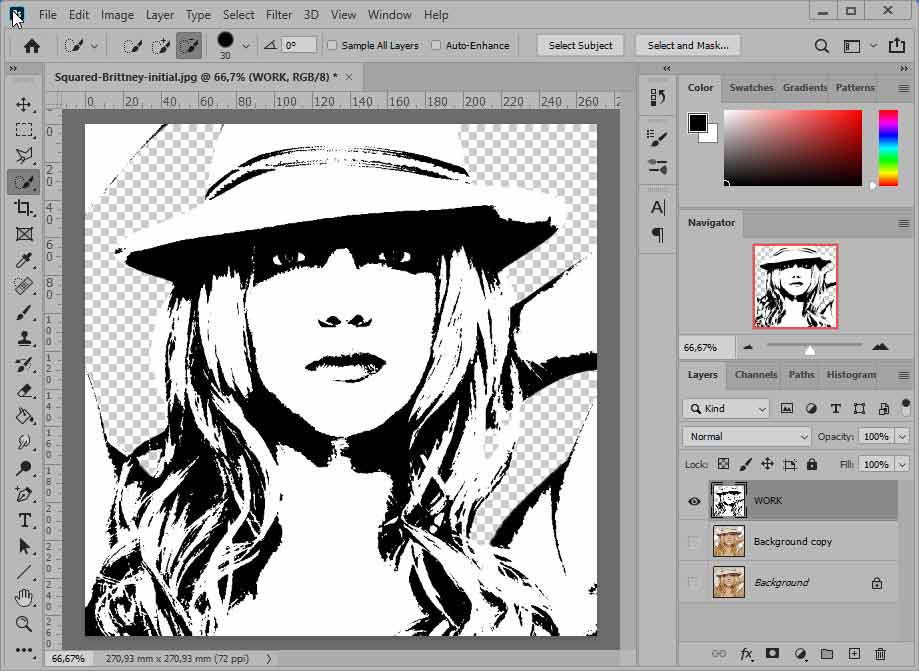This screenshot has width=919, height=671.
Task: Click the foreground color swatch
Action: click(697, 122)
